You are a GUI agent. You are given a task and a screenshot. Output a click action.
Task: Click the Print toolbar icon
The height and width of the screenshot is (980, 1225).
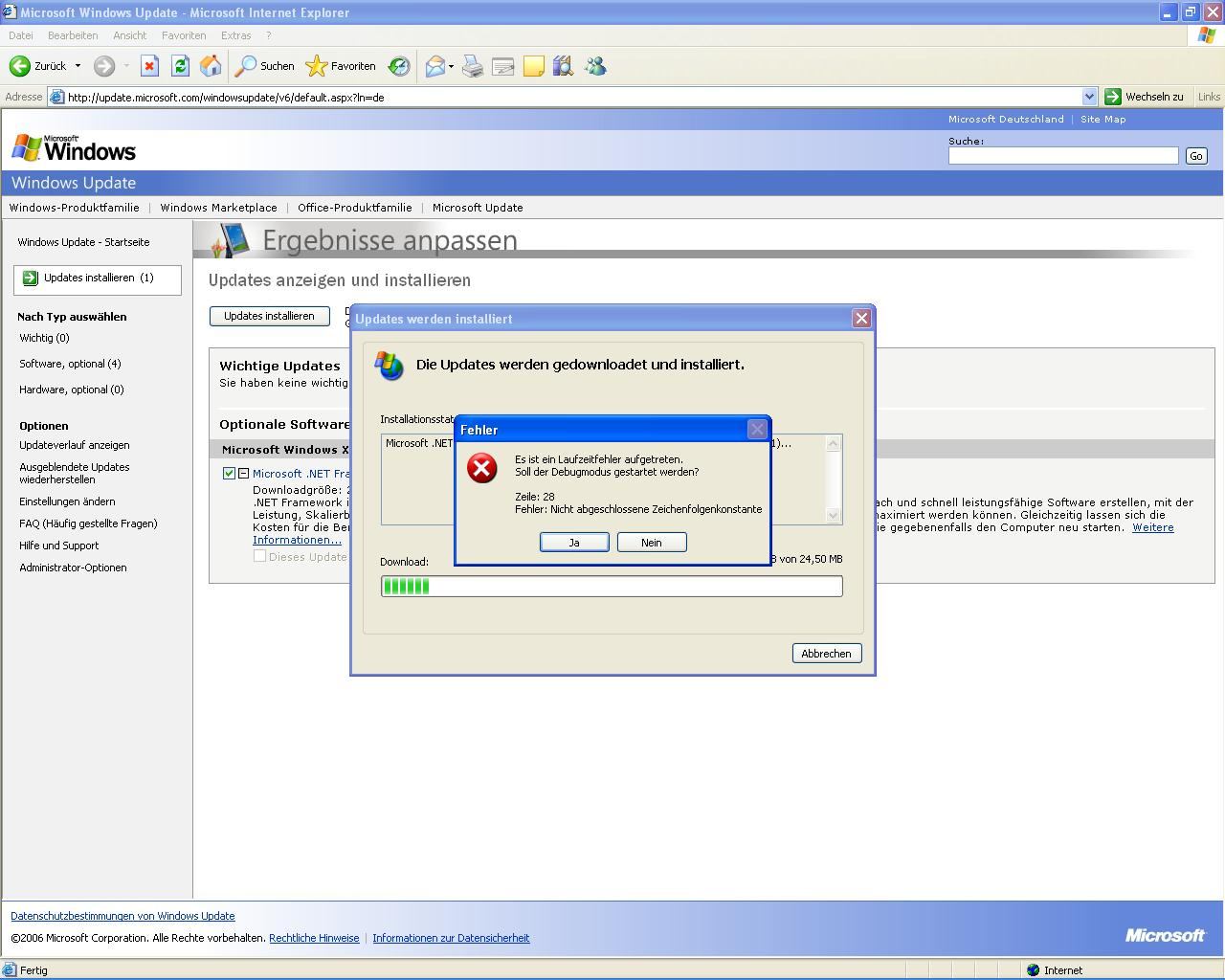pos(473,66)
